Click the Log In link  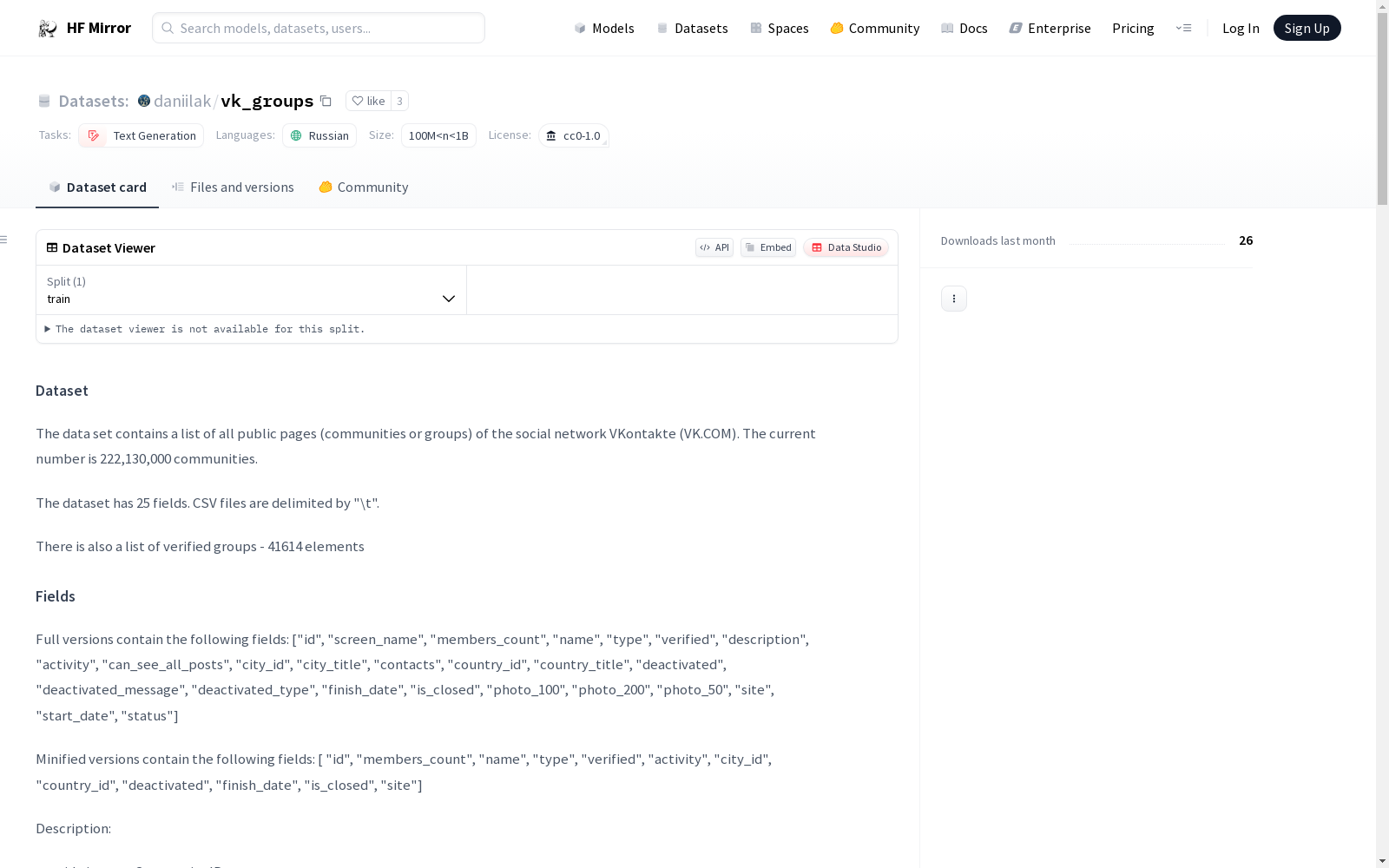1241,28
